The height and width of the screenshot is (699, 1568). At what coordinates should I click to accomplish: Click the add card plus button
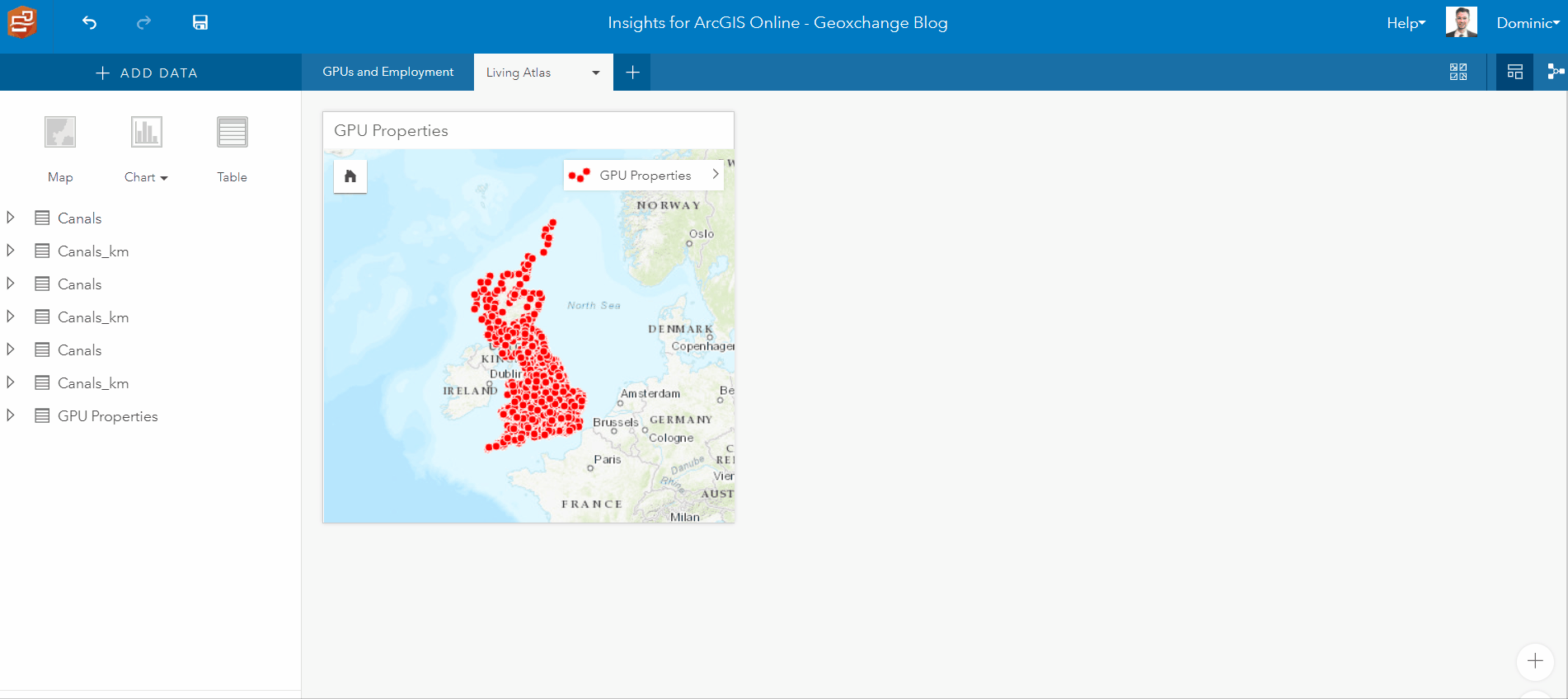pos(1535,661)
